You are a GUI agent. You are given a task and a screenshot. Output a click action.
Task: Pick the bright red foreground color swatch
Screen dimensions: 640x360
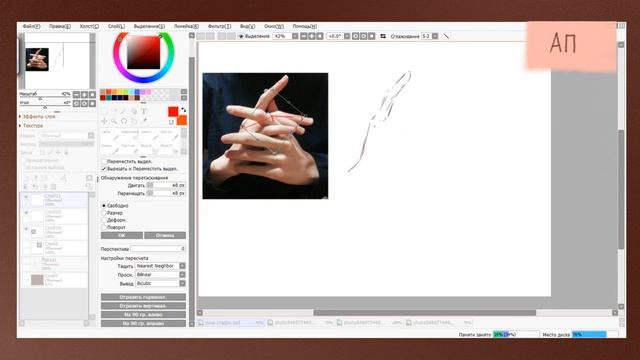[173, 111]
